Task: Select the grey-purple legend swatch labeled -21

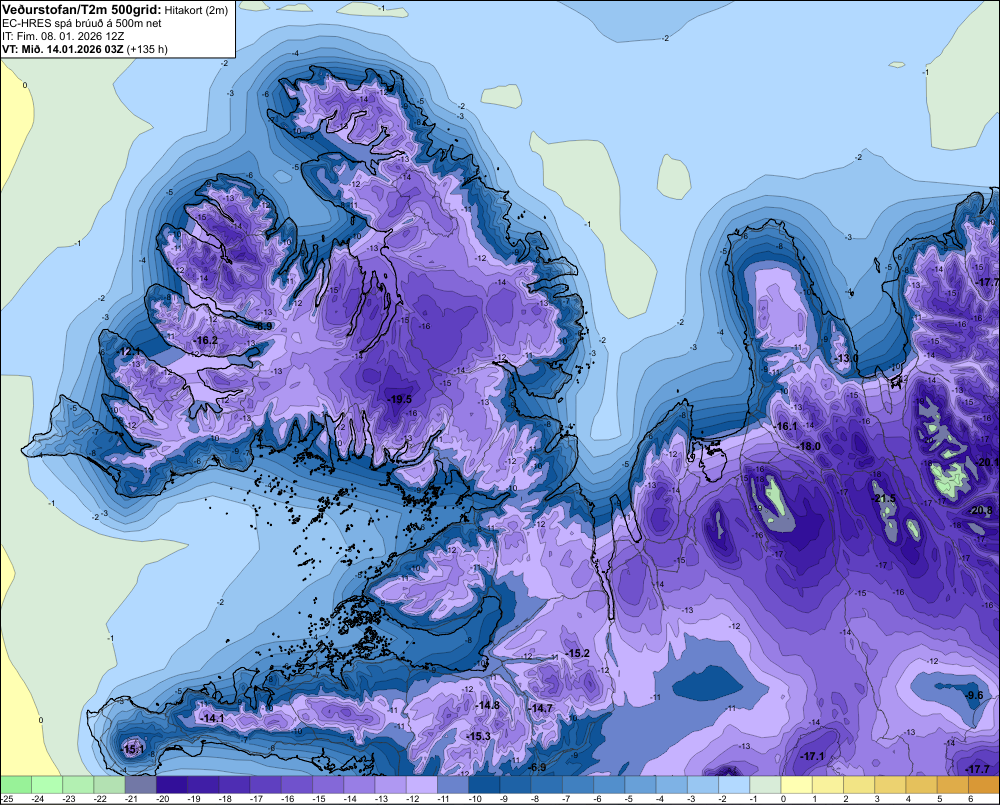Action: click(141, 785)
